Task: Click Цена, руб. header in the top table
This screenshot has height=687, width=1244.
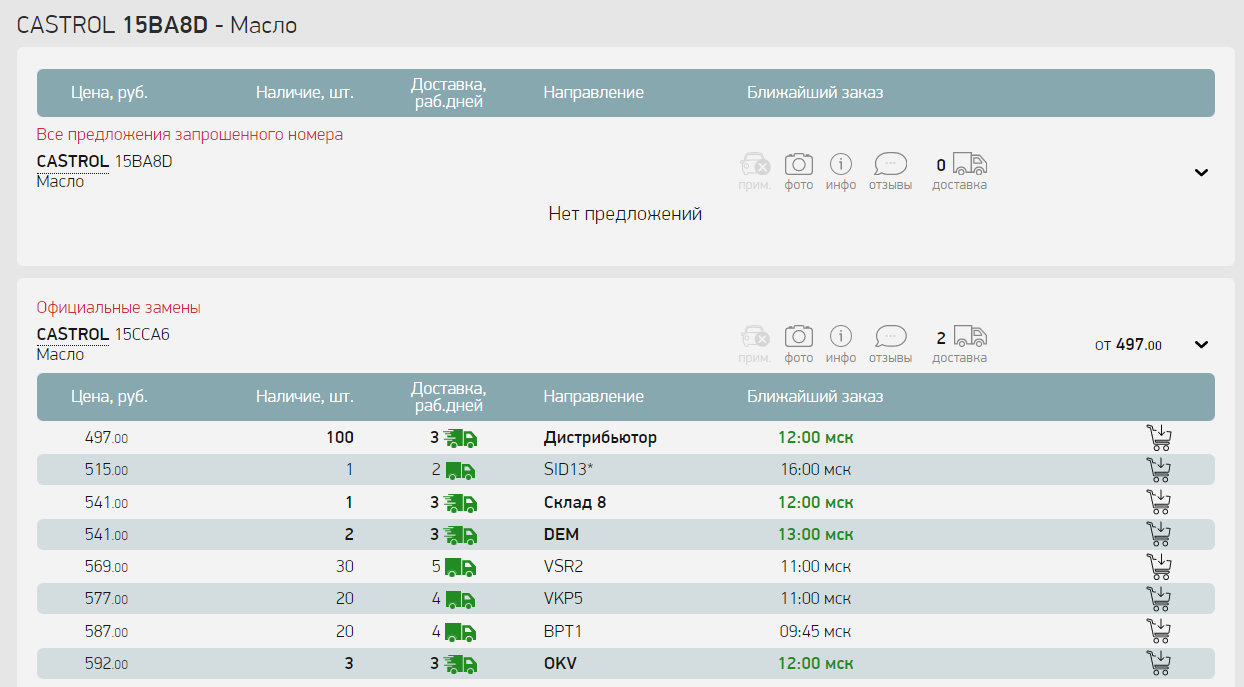Action: click(x=110, y=93)
